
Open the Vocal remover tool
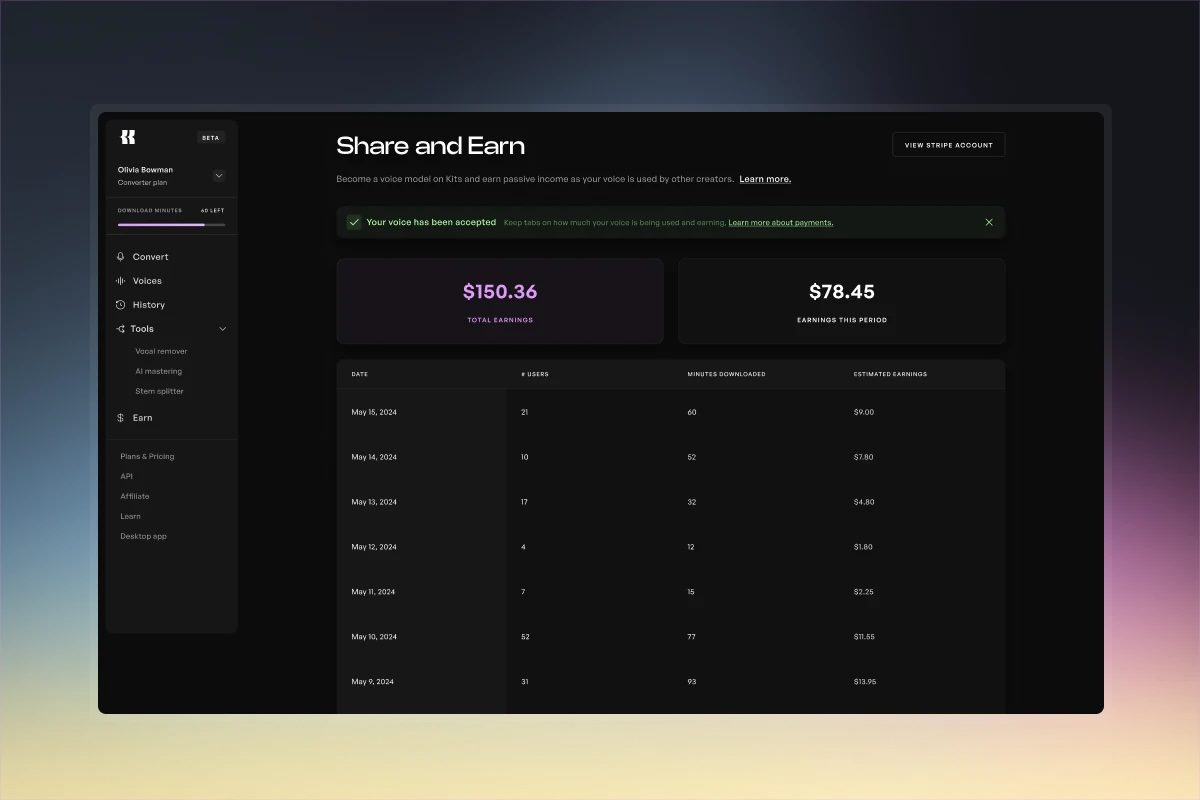point(161,352)
